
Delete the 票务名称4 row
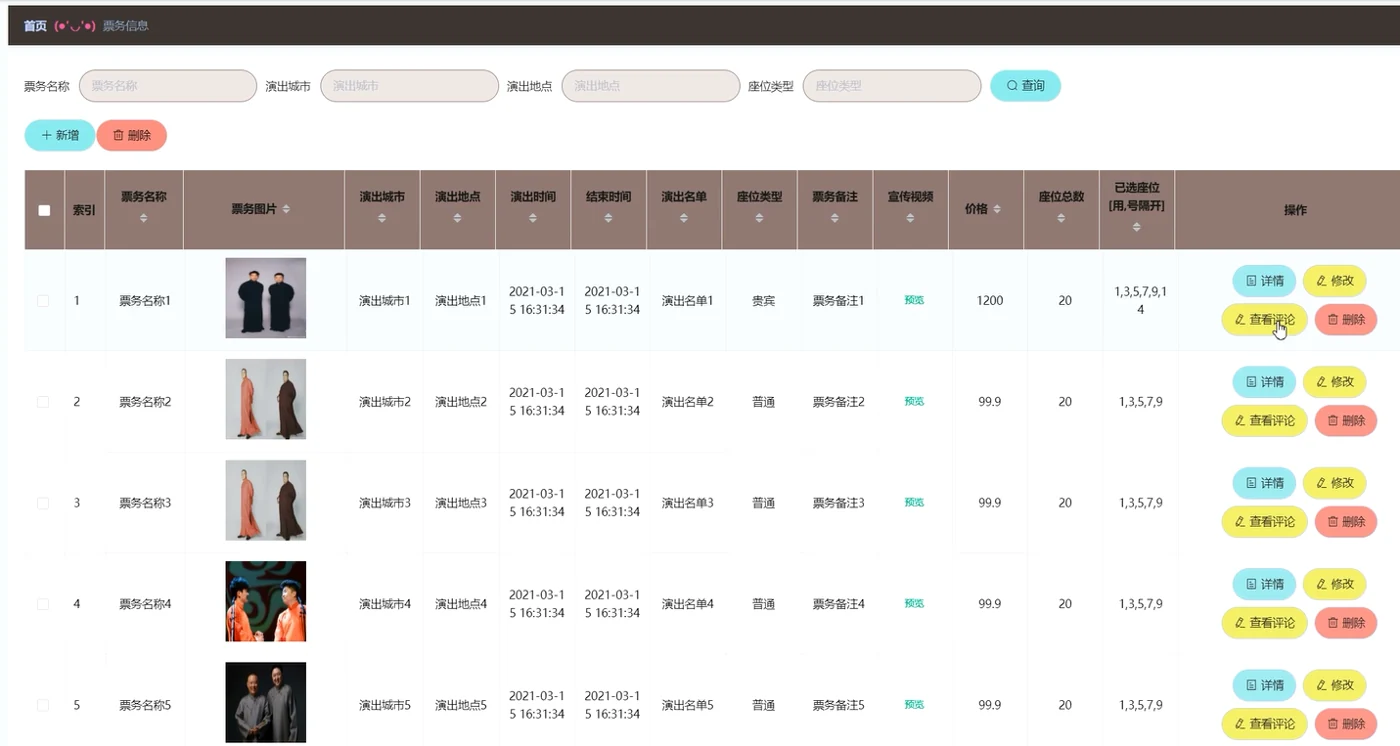(1345, 623)
